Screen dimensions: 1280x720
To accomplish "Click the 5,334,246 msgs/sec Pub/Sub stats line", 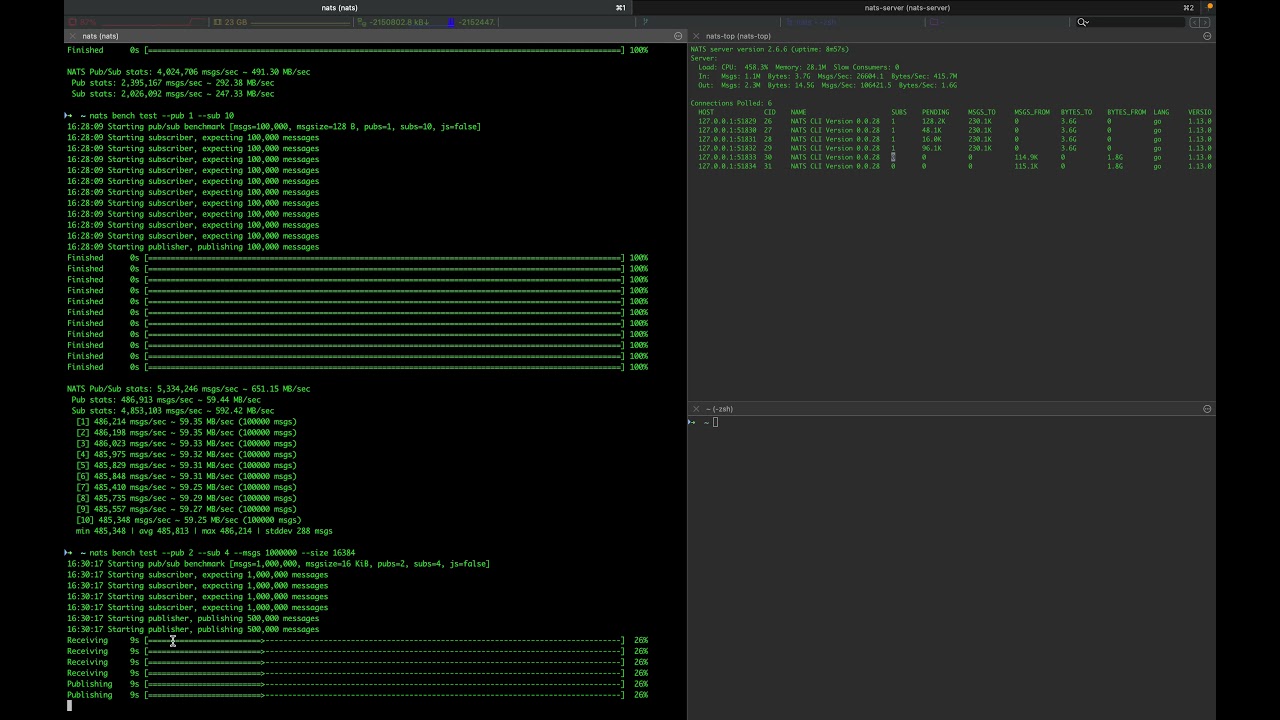I will coord(188,389).
